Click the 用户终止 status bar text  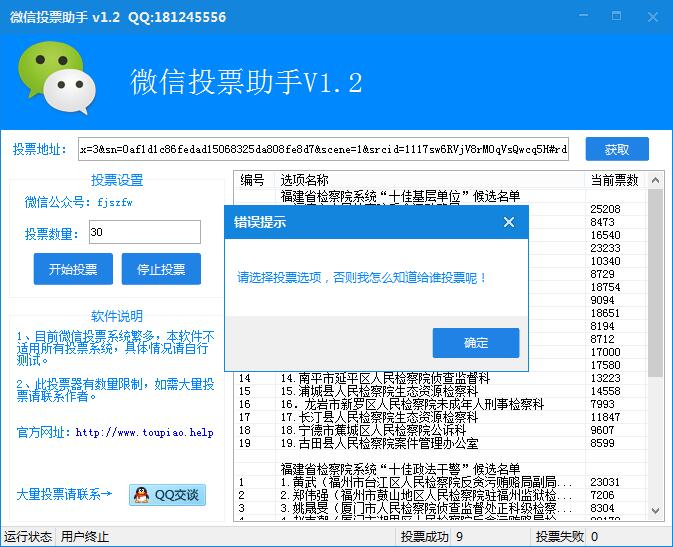coord(85,537)
